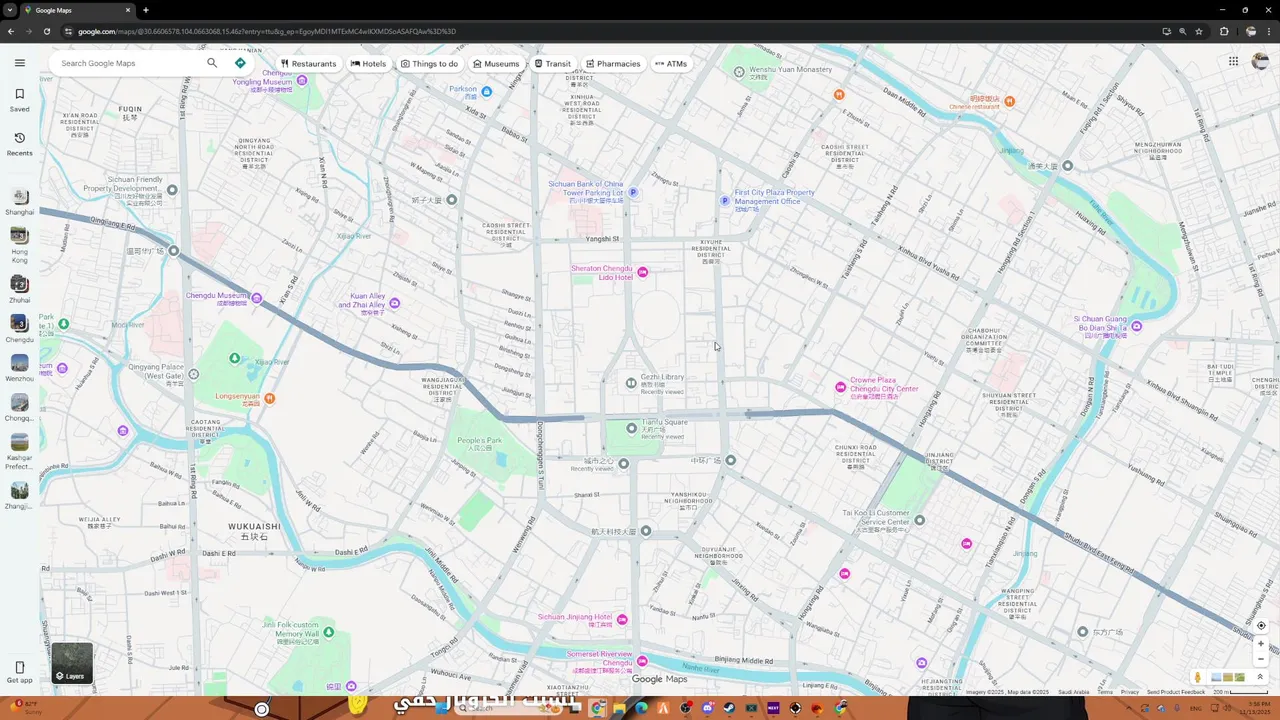Zoom in with the plus button
The height and width of the screenshot is (720, 1280).
1261,644
